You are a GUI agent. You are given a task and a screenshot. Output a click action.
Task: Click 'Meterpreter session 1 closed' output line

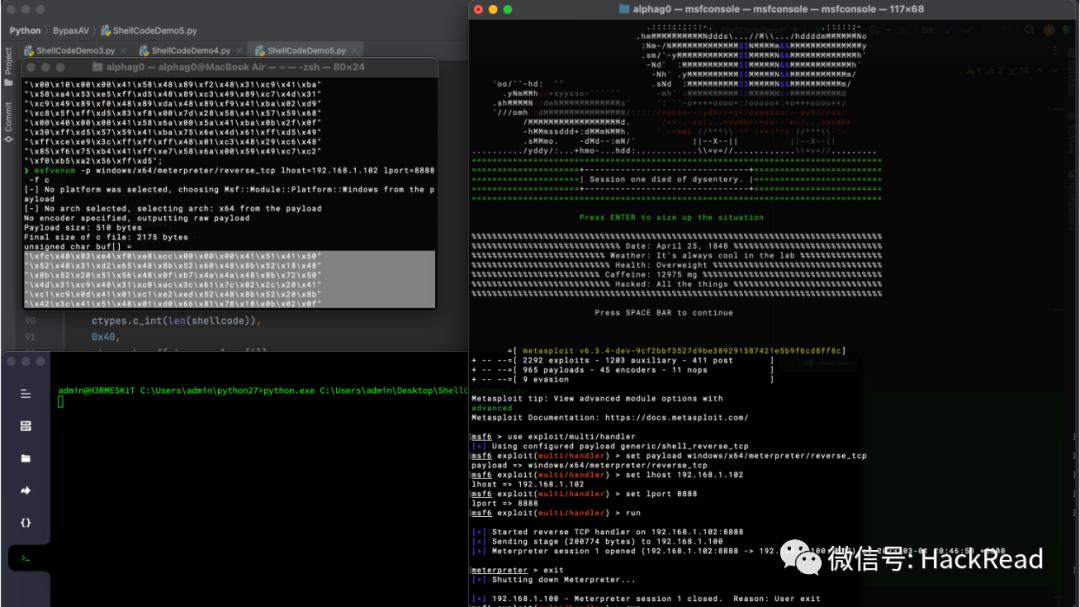(x=646, y=599)
